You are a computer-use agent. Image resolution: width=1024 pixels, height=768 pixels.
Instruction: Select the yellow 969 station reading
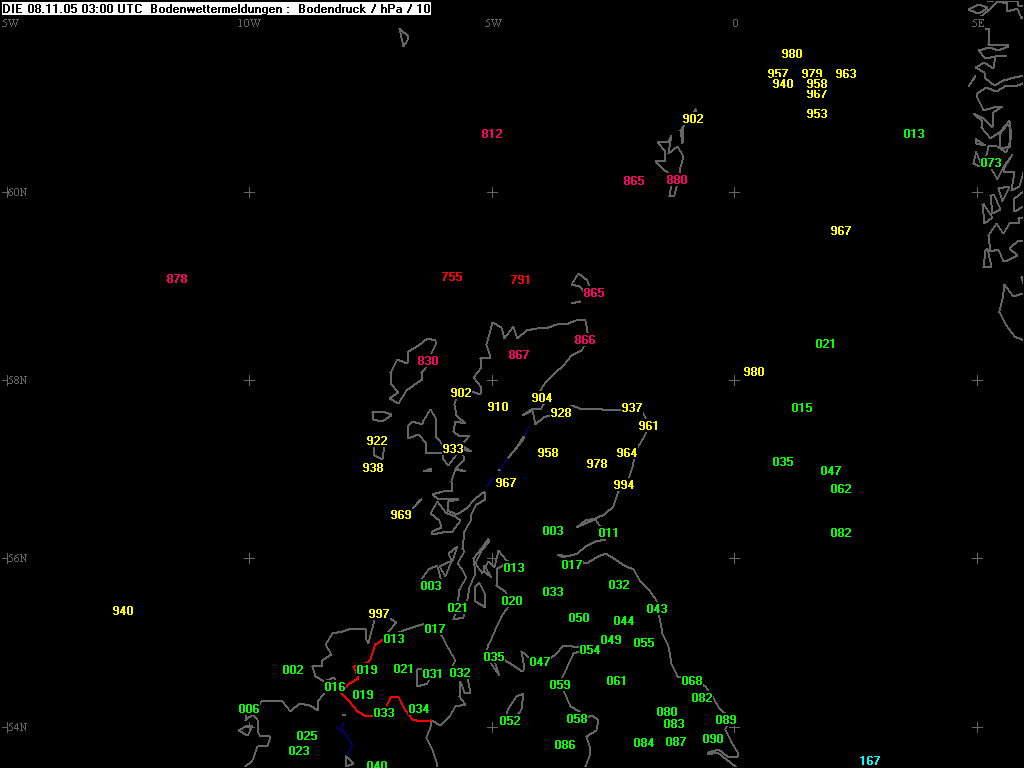tap(401, 515)
